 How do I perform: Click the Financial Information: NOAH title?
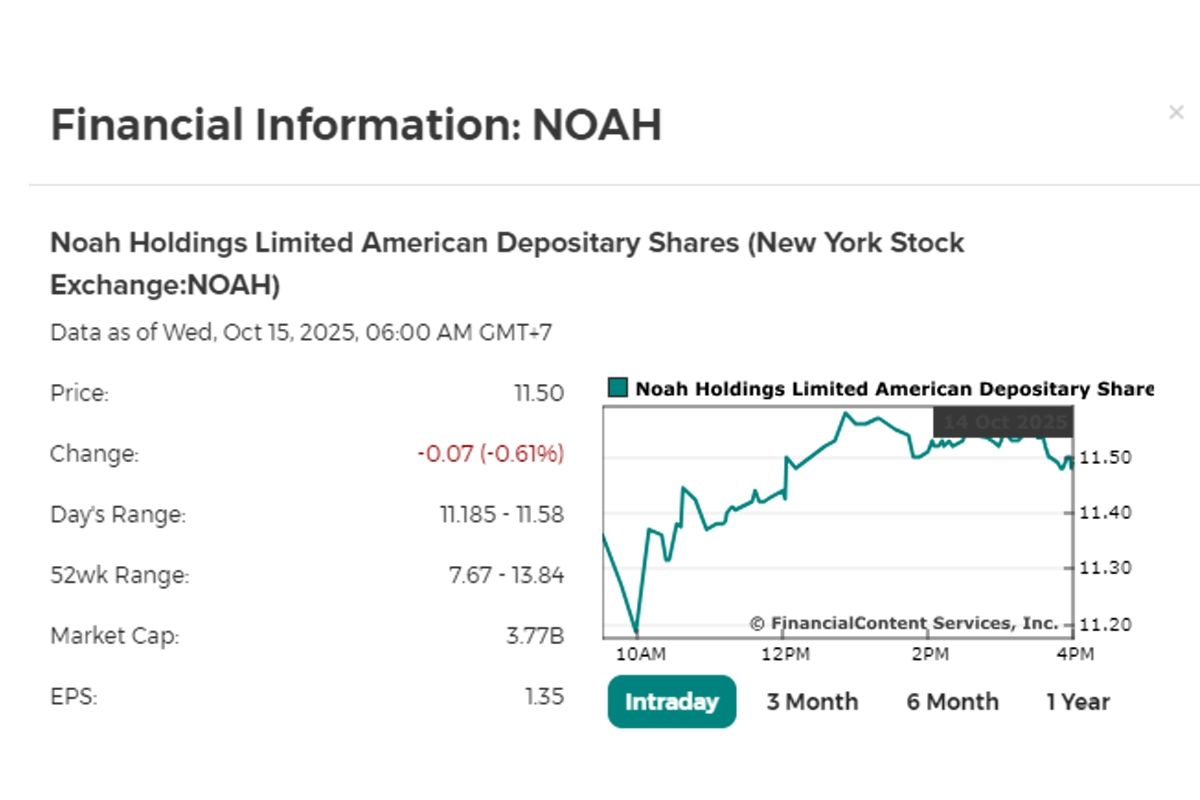(356, 126)
